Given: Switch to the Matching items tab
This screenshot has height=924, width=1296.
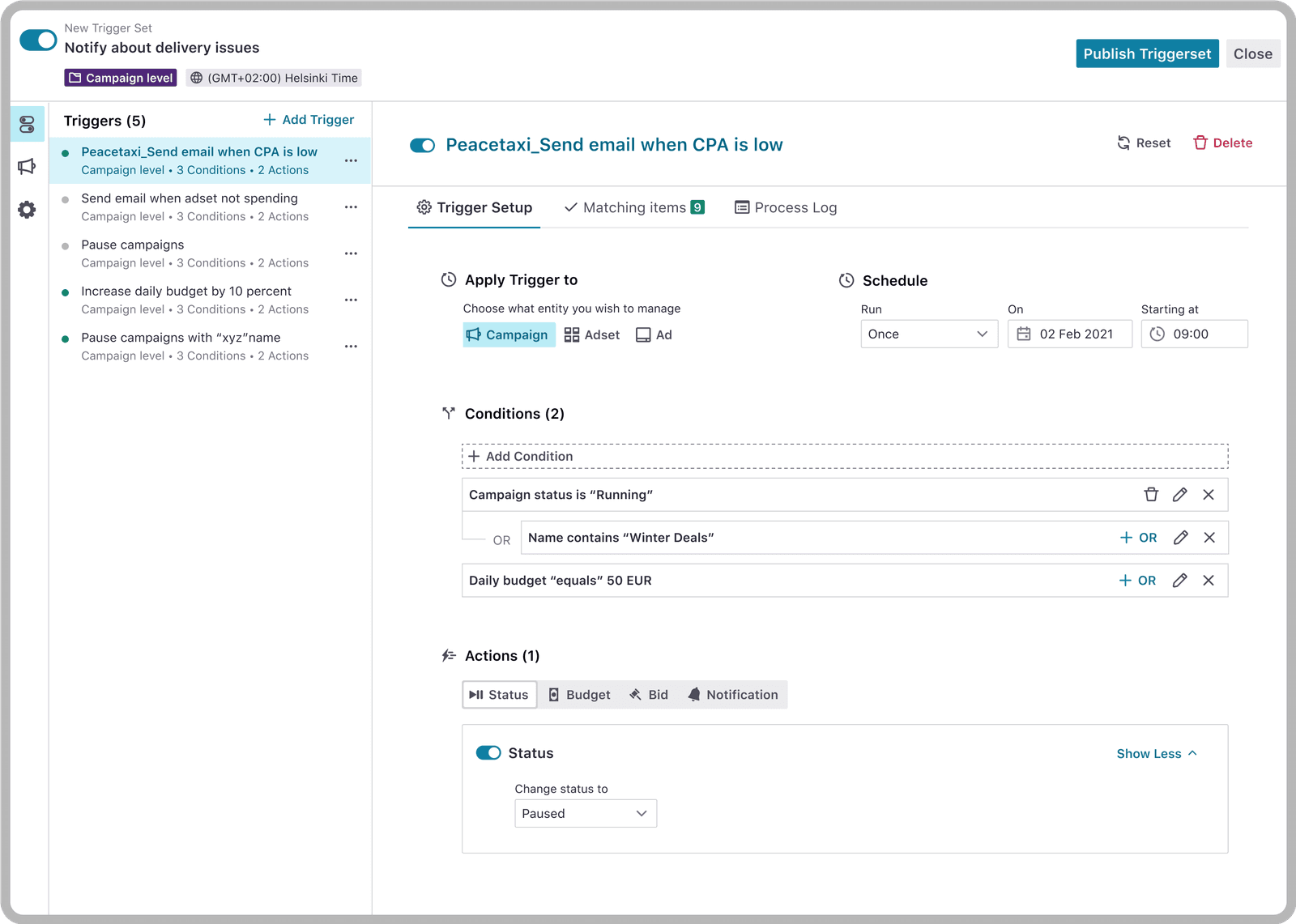Looking at the screenshot, I should tap(634, 208).
